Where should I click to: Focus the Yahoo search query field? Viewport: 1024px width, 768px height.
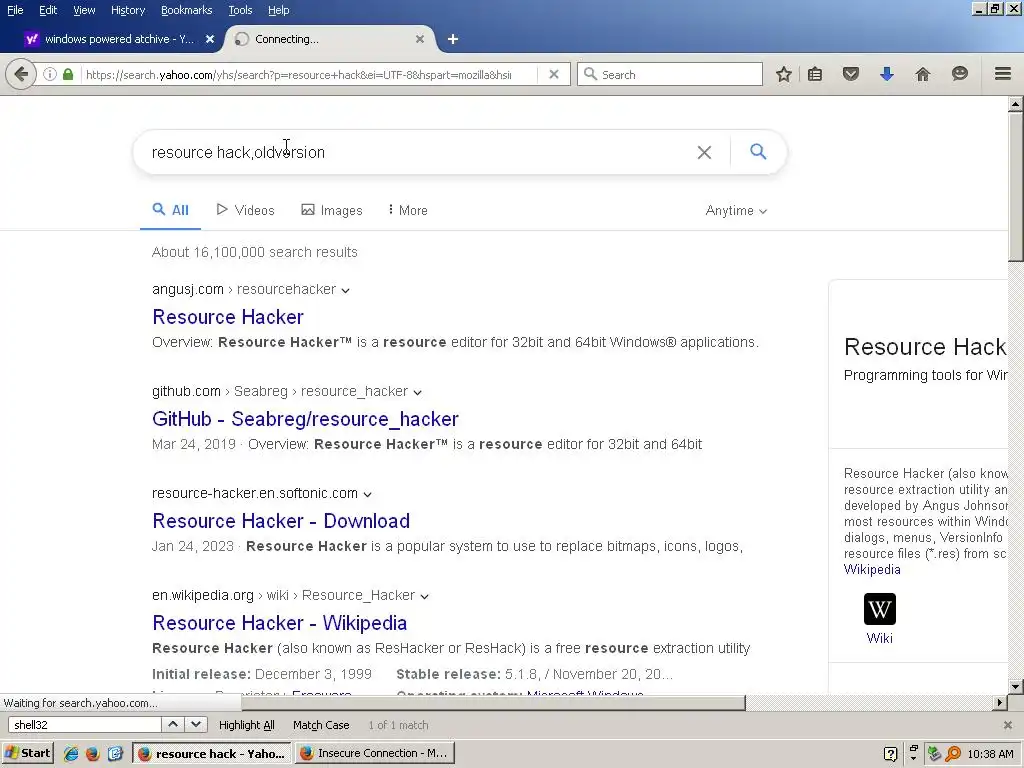pos(418,152)
